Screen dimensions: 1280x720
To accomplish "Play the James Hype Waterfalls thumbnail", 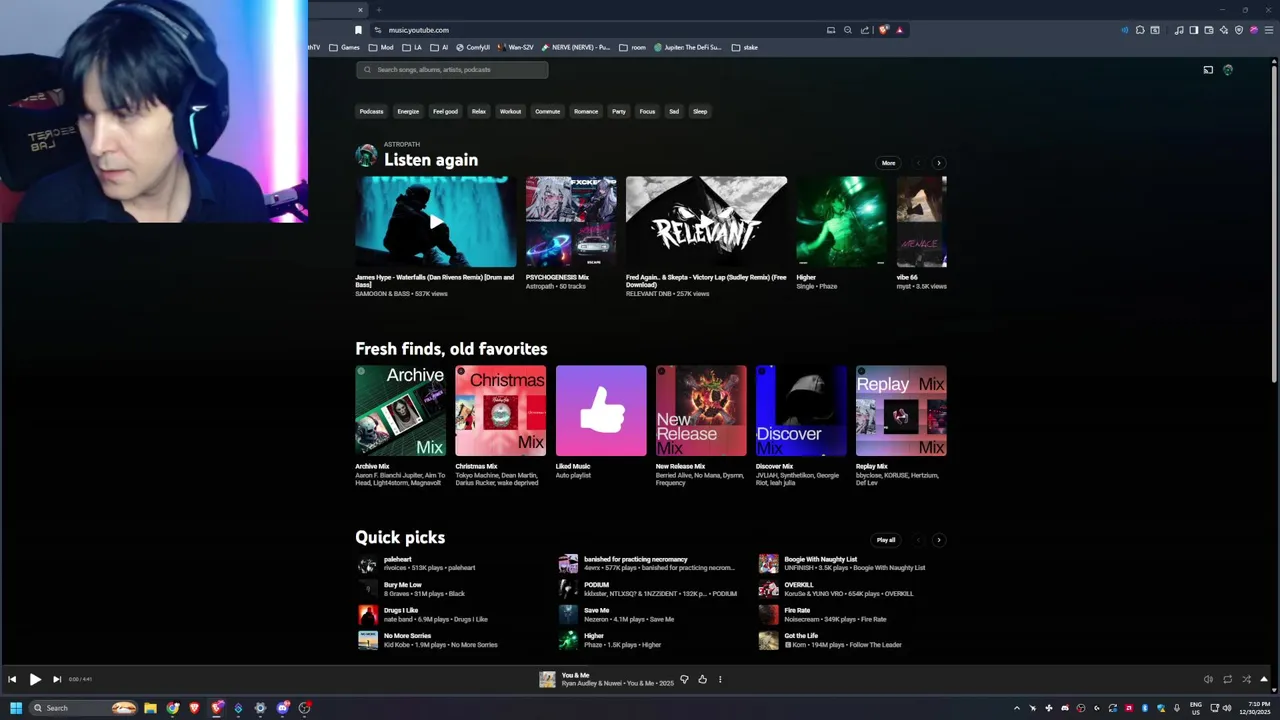I will [x=436, y=222].
